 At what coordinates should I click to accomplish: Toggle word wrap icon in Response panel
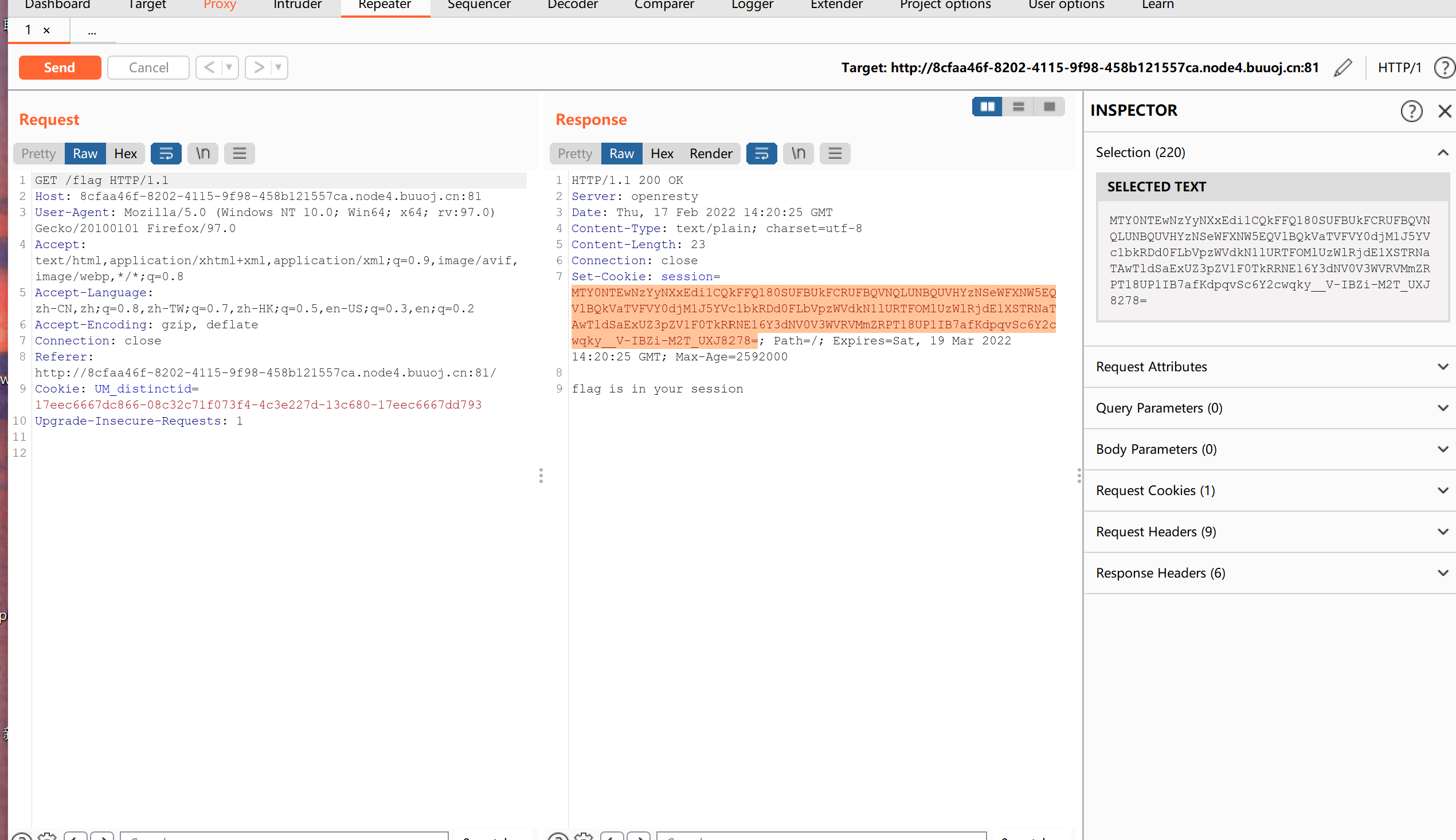(762, 154)
